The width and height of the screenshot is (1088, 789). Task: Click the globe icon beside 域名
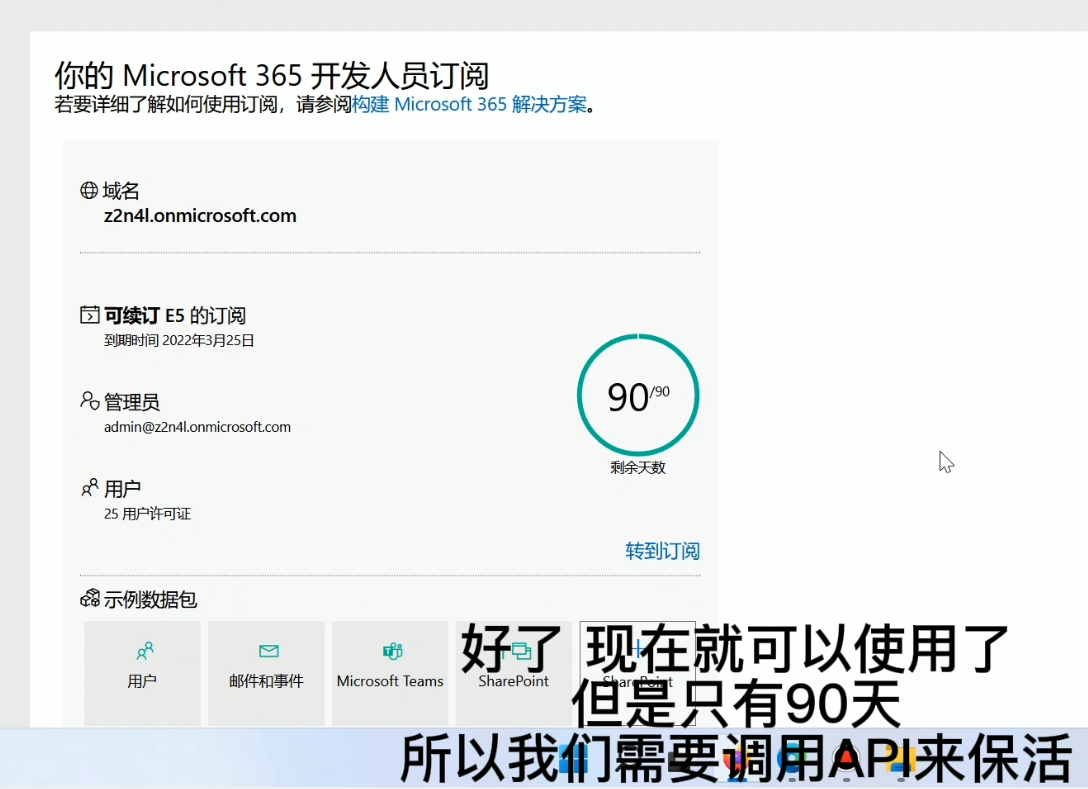pyautogui.click(x=89, y=190)
